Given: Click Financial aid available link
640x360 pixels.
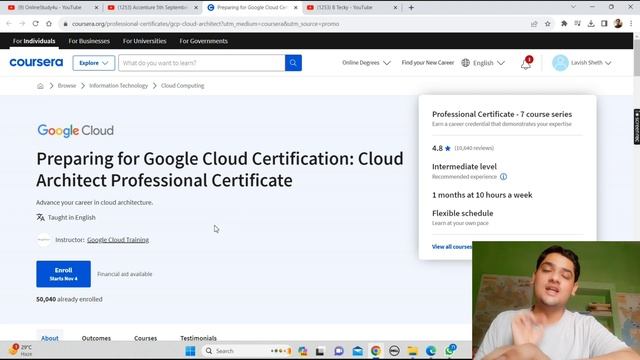Looking at the screenshot, I should pos(124,274).
